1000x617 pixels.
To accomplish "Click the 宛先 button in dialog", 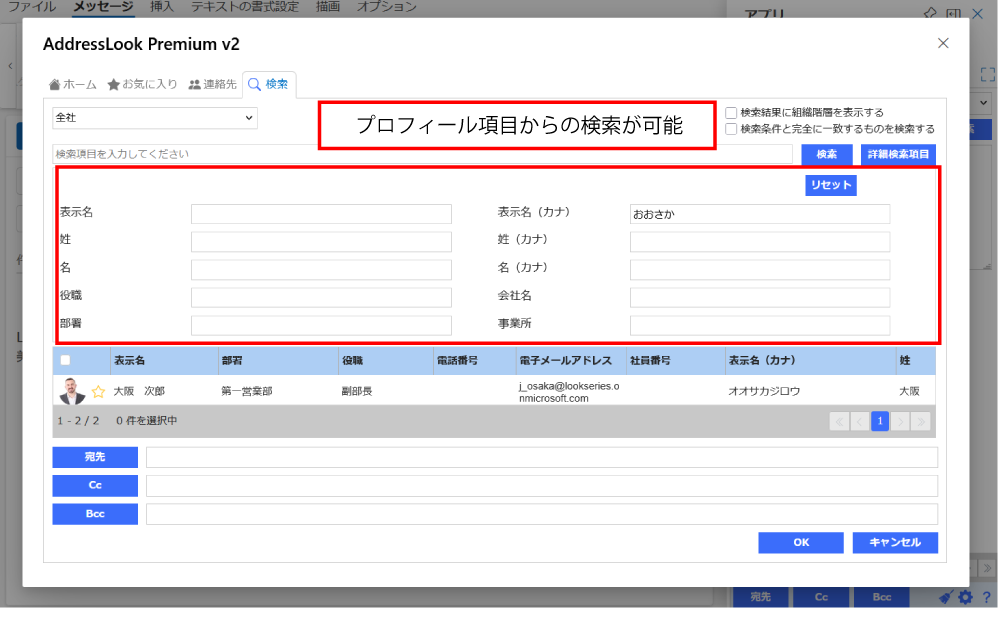I will [x=95, y=457].
